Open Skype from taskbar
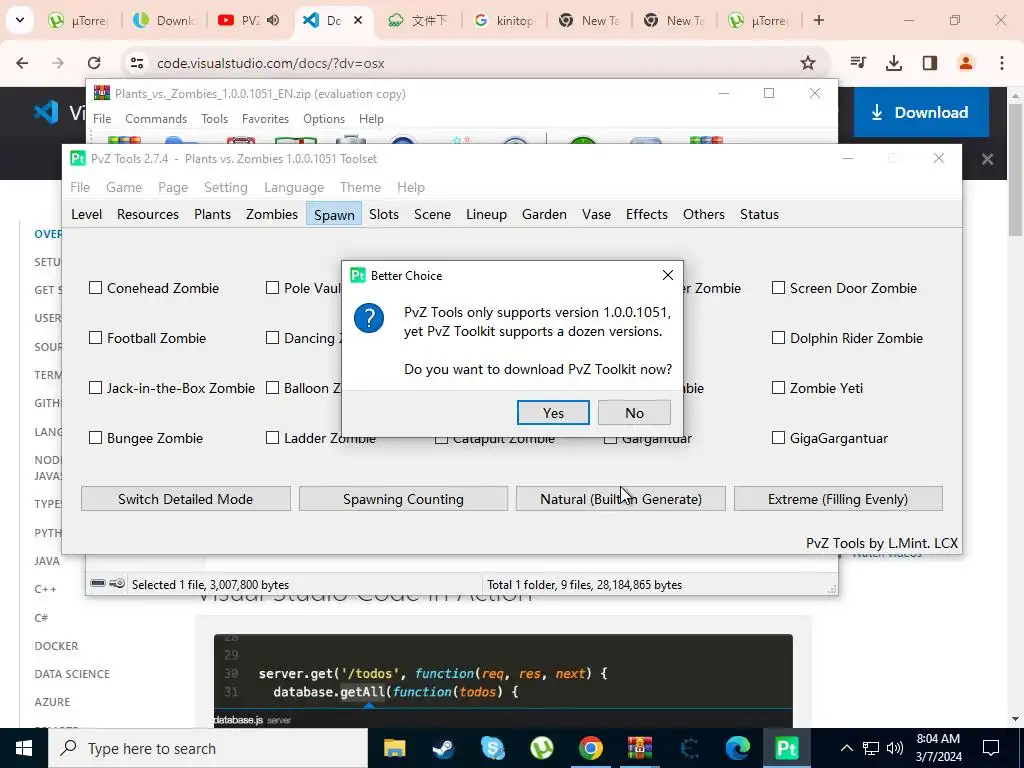The image size is (1024, 768). 492,748
